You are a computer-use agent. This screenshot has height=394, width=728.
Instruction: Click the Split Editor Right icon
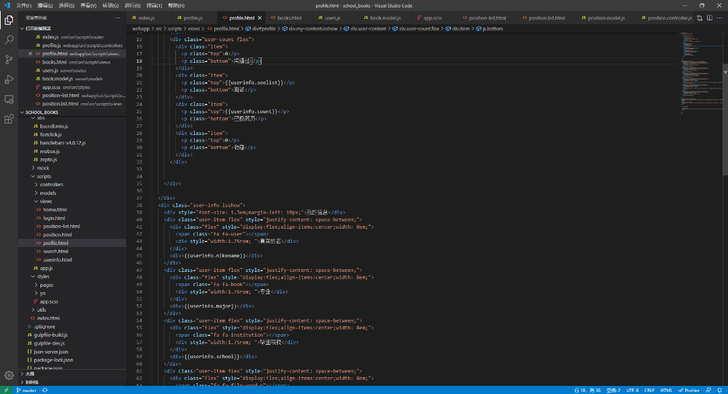point(709,18)
